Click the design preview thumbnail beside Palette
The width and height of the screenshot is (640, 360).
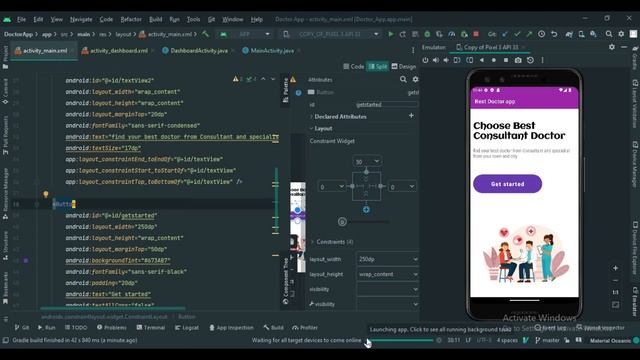point(298,227)
